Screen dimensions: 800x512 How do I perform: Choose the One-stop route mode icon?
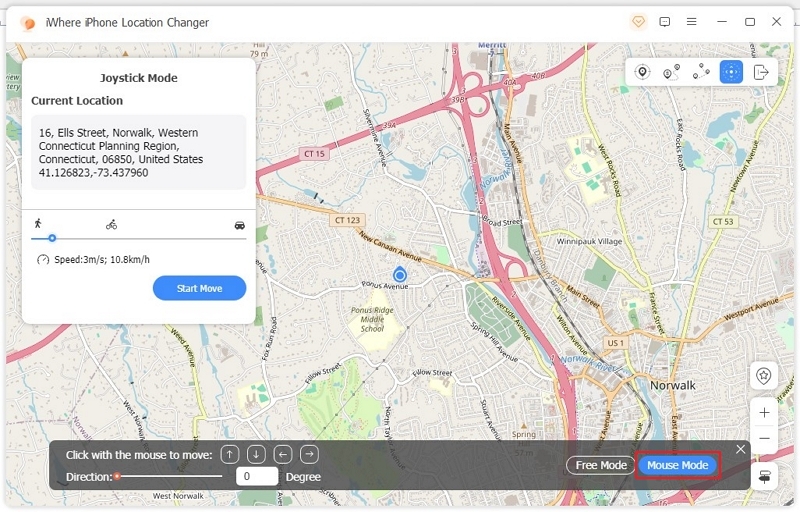tap(671, 72)
